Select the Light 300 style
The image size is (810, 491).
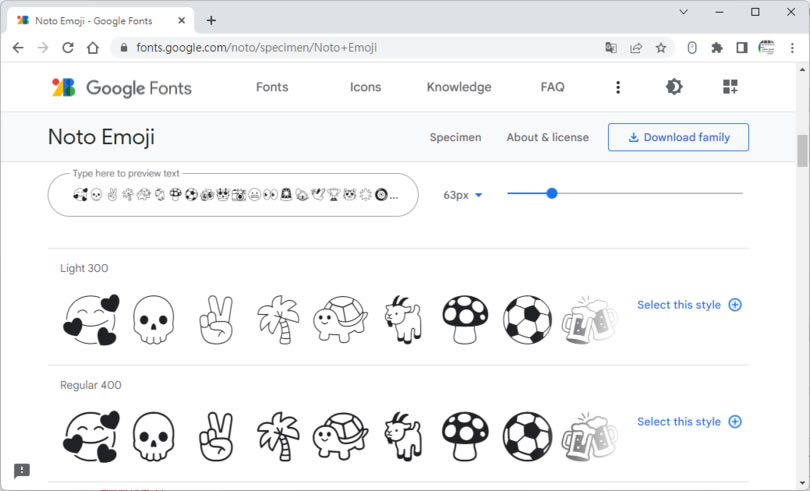689,305
